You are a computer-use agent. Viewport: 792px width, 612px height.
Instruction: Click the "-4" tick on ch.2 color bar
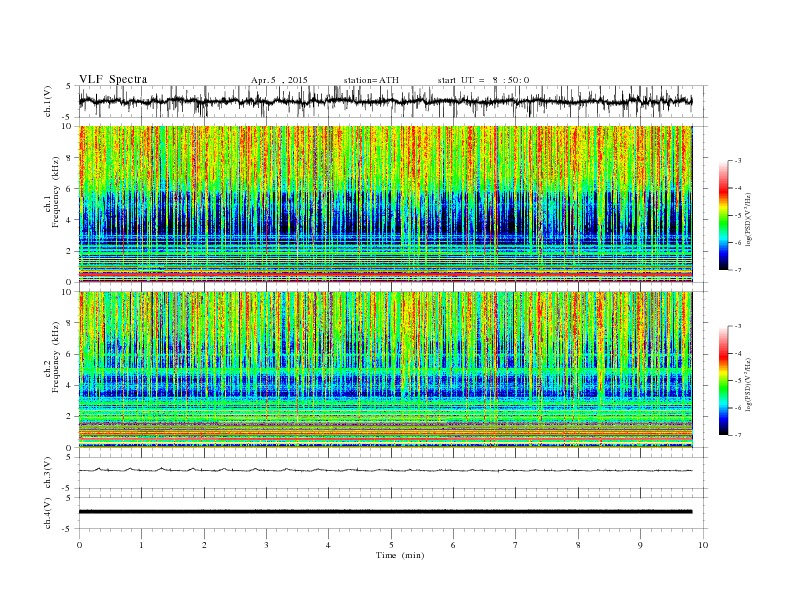point(737,353)
